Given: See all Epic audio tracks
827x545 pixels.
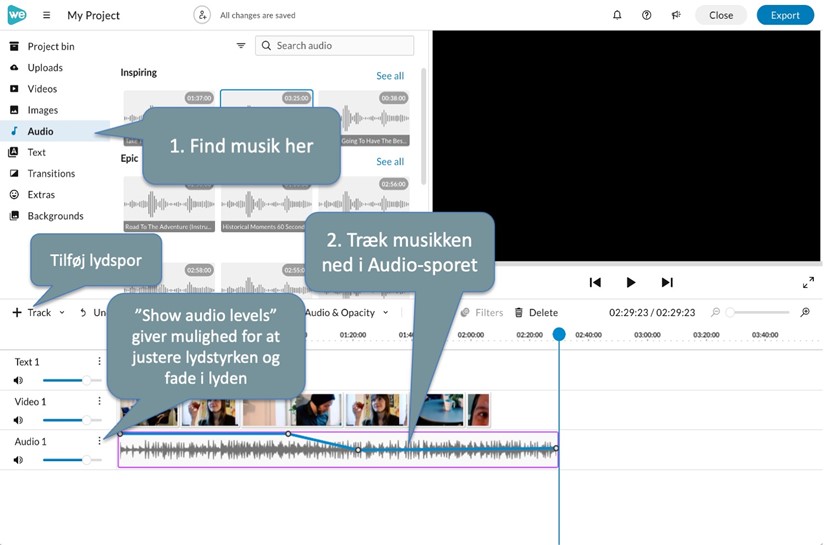Looking at the screenshot, I should tap(390, 161).
